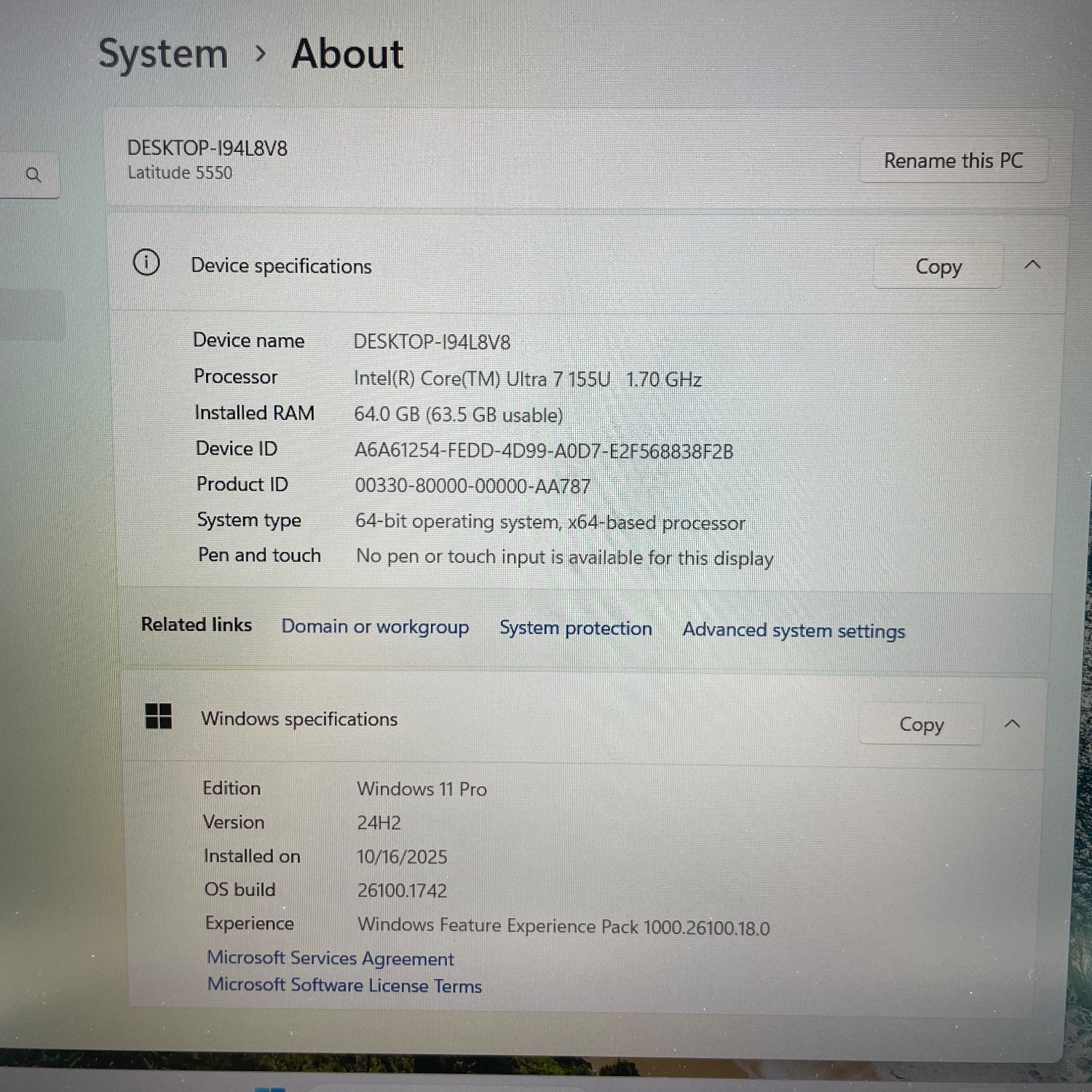Click the About breadcrumb title
Image resolution: width=1092 pixels, height=1092 pixels.
point(347,55)
